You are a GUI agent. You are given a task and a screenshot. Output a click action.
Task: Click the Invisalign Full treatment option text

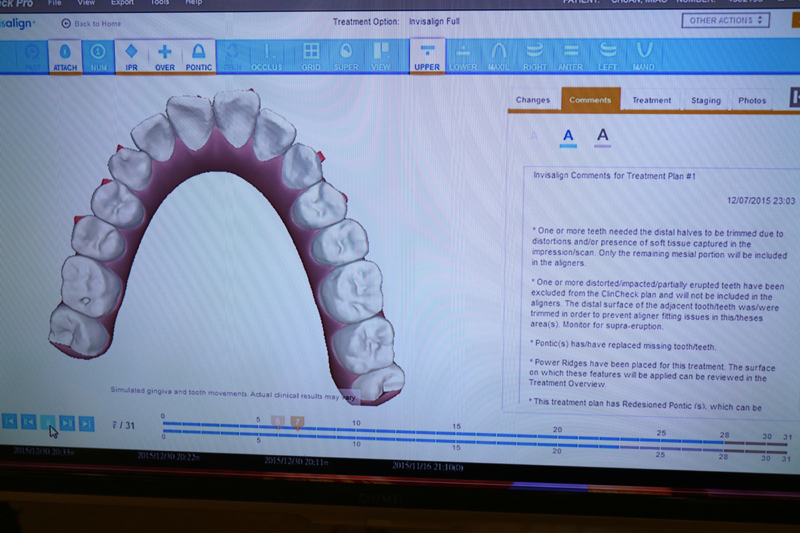[434, 21]
